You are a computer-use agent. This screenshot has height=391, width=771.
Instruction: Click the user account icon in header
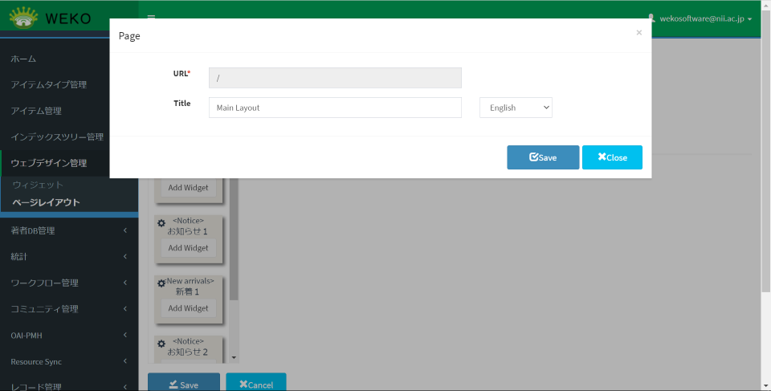pyautogui.click(x=652, y=18)
